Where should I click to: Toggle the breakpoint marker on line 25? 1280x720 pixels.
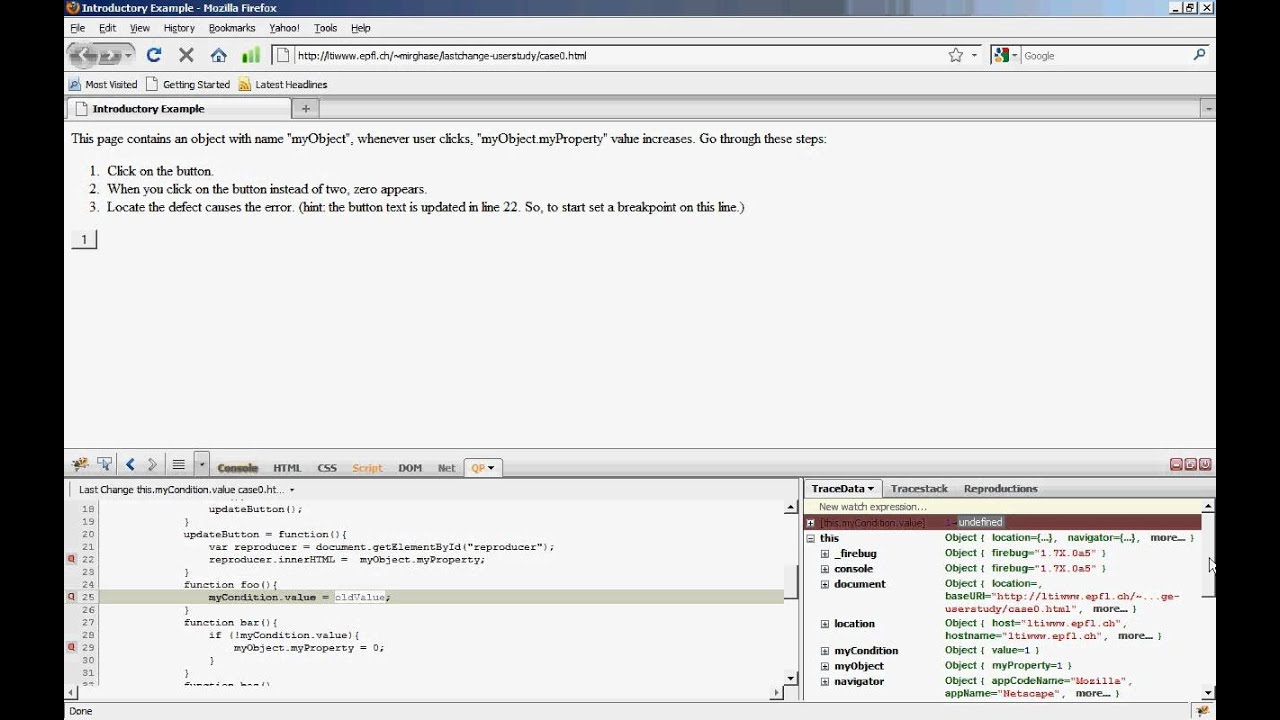pos(71,597)
